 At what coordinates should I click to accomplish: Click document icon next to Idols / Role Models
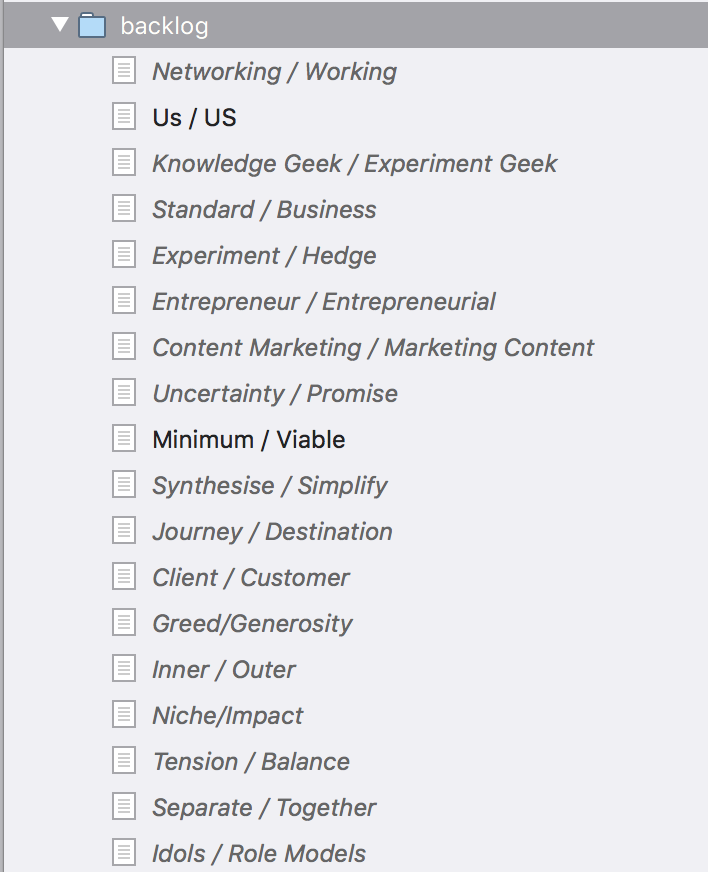[x=123, y=853]
